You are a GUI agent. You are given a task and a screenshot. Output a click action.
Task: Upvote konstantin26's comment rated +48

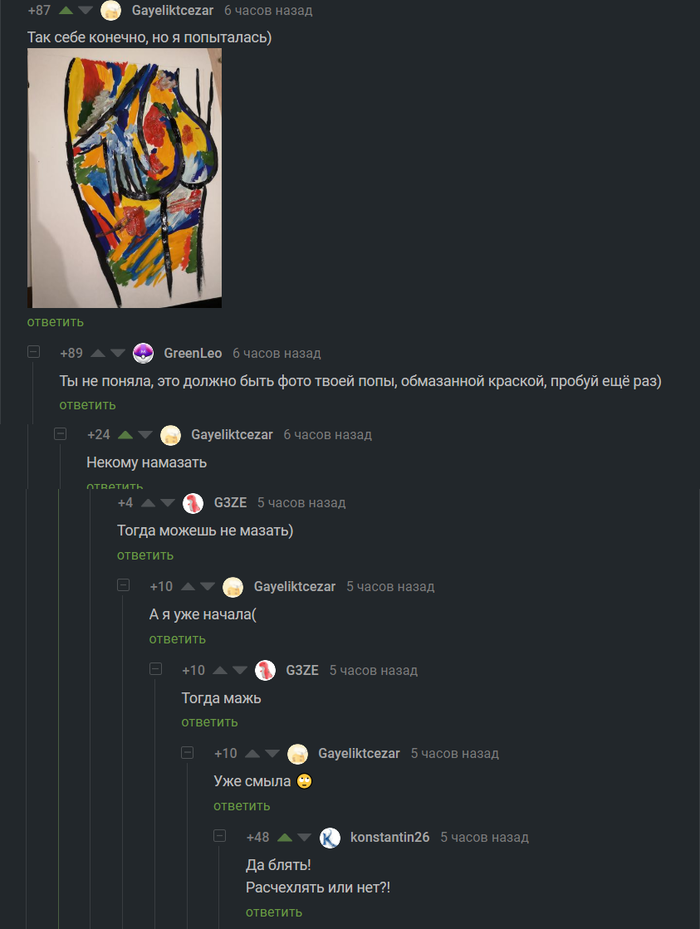coord(285,837)
